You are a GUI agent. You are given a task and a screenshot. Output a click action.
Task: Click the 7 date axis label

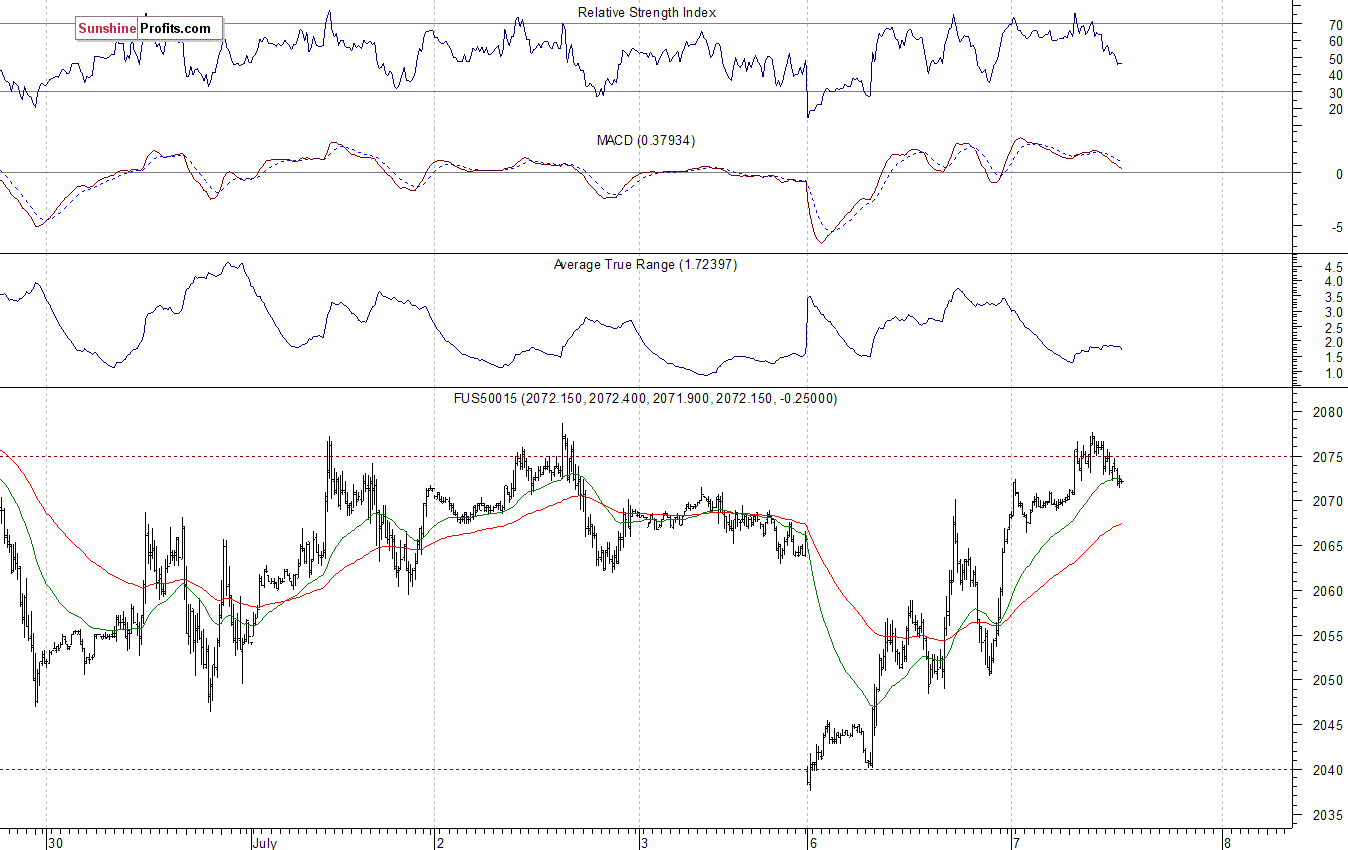pos(1017,842)
